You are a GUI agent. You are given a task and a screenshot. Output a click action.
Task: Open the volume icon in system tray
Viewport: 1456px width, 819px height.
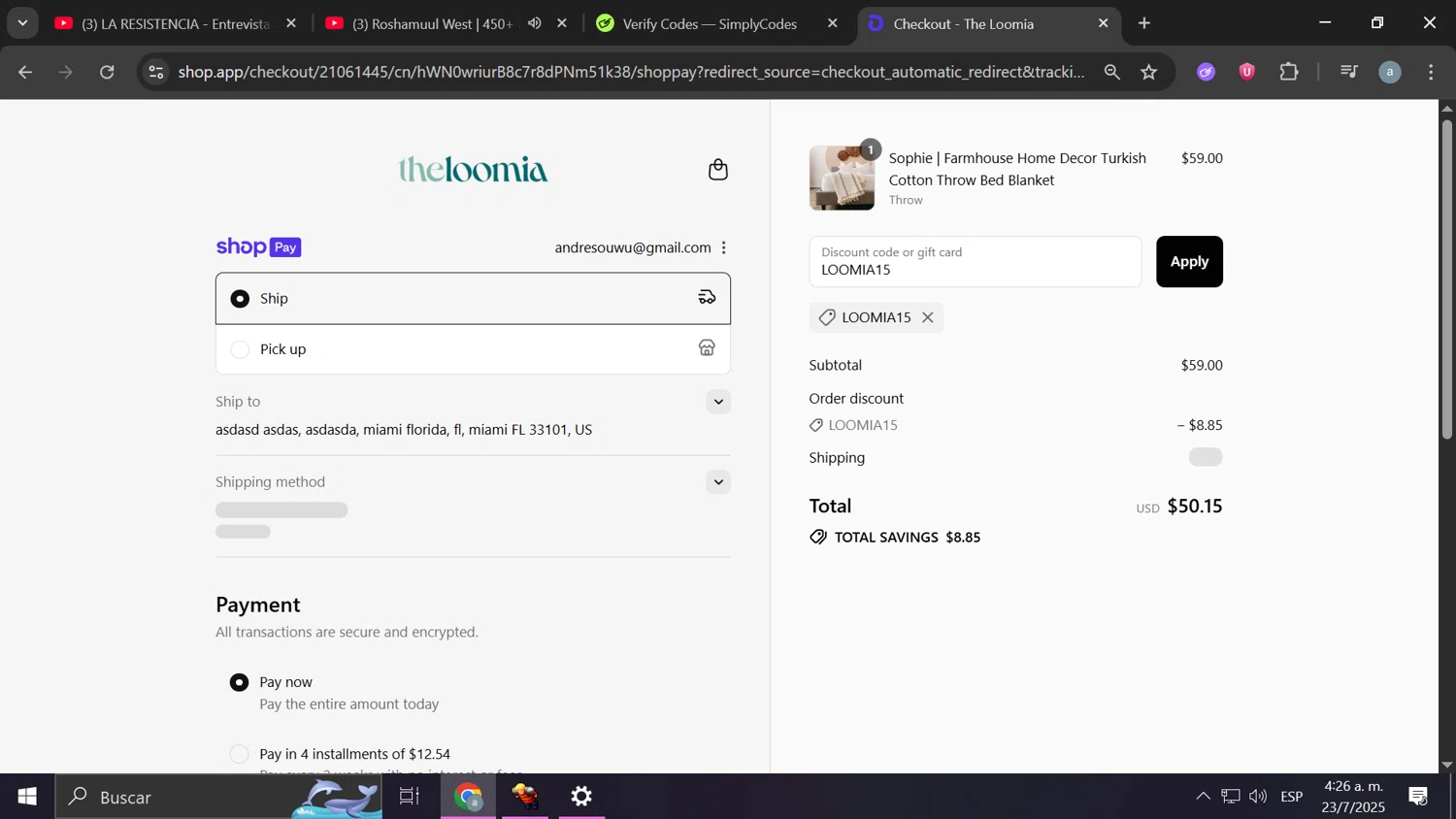tap(1258, 797)
